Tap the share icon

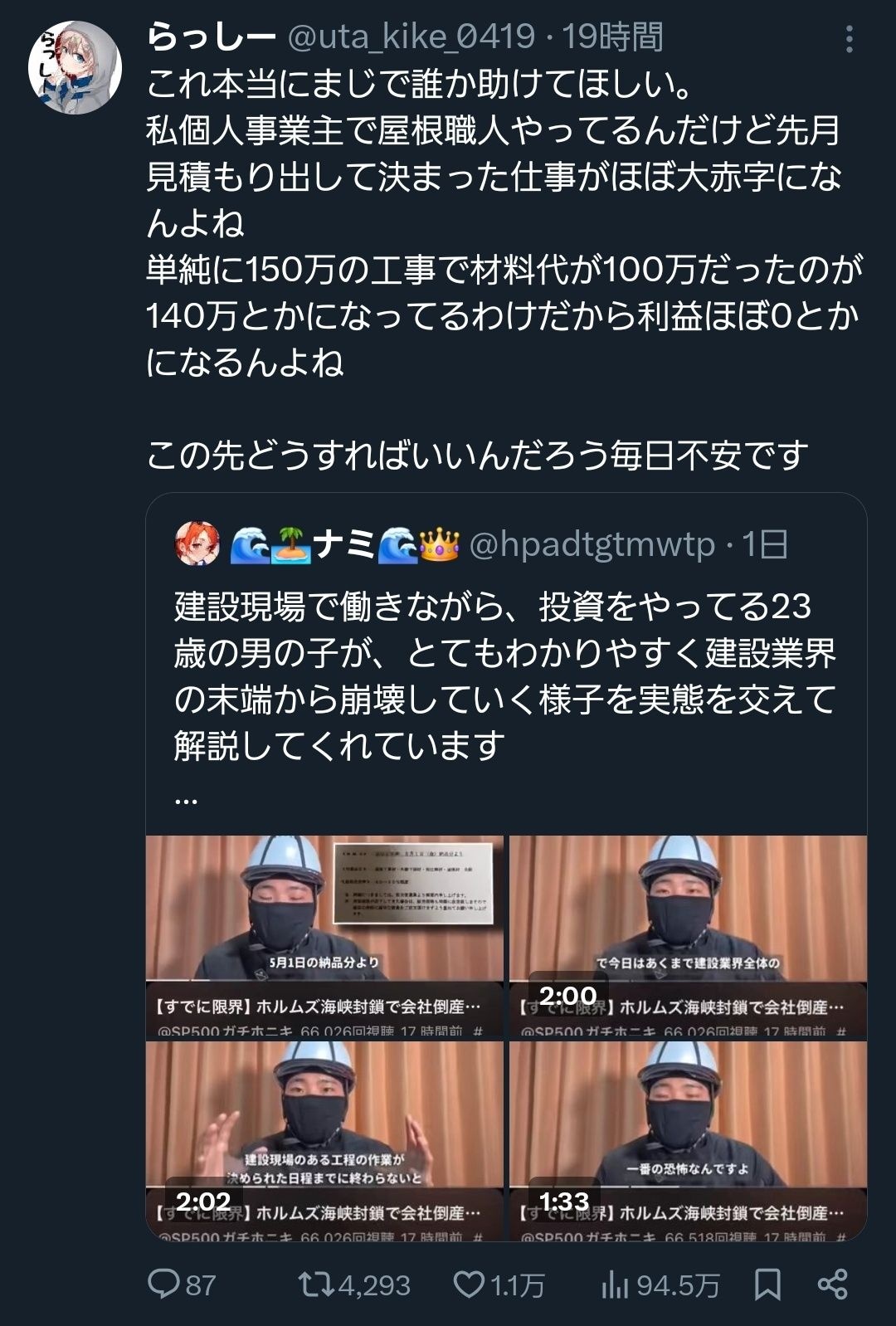(832, 1285)
